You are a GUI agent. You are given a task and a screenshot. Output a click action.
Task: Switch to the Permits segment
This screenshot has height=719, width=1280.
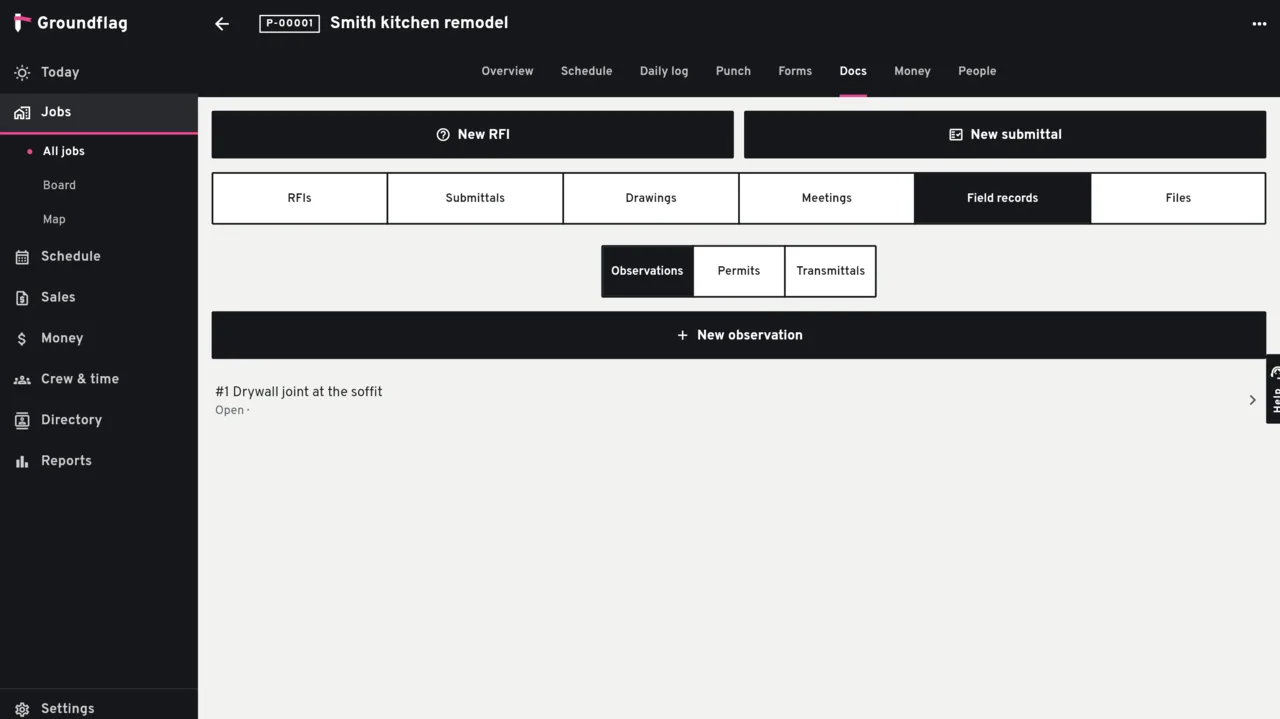point(739,271)
